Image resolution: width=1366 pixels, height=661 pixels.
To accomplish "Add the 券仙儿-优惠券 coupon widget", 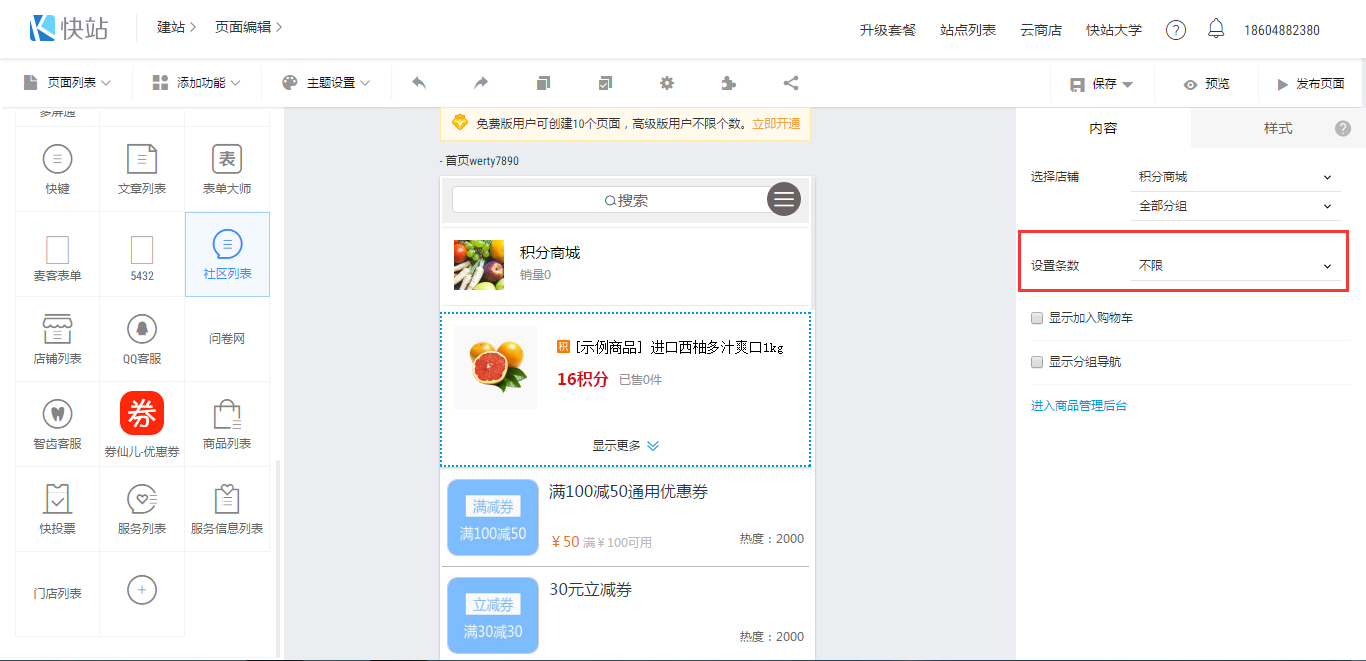I will [x=142, y=423].
